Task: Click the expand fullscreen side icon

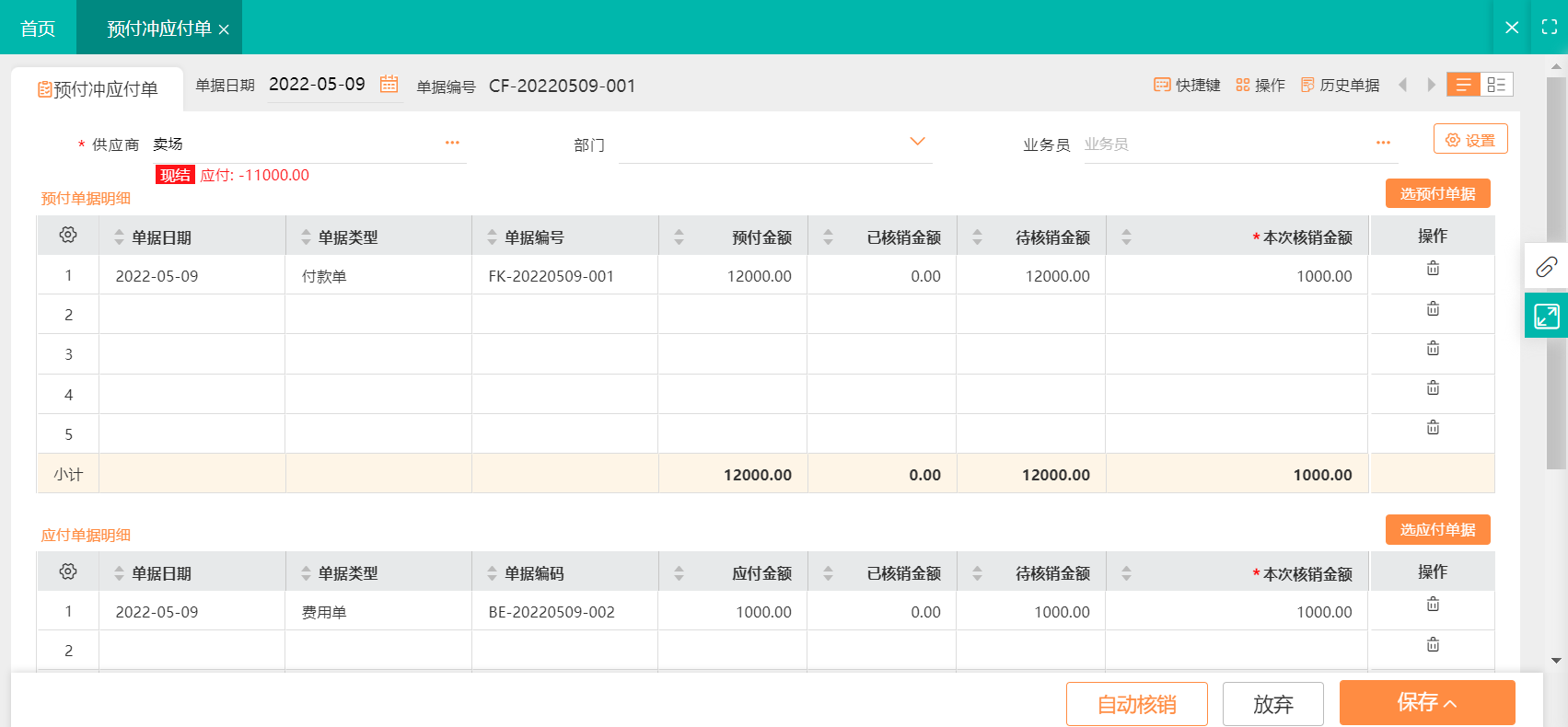Action: pos(1546,316)
